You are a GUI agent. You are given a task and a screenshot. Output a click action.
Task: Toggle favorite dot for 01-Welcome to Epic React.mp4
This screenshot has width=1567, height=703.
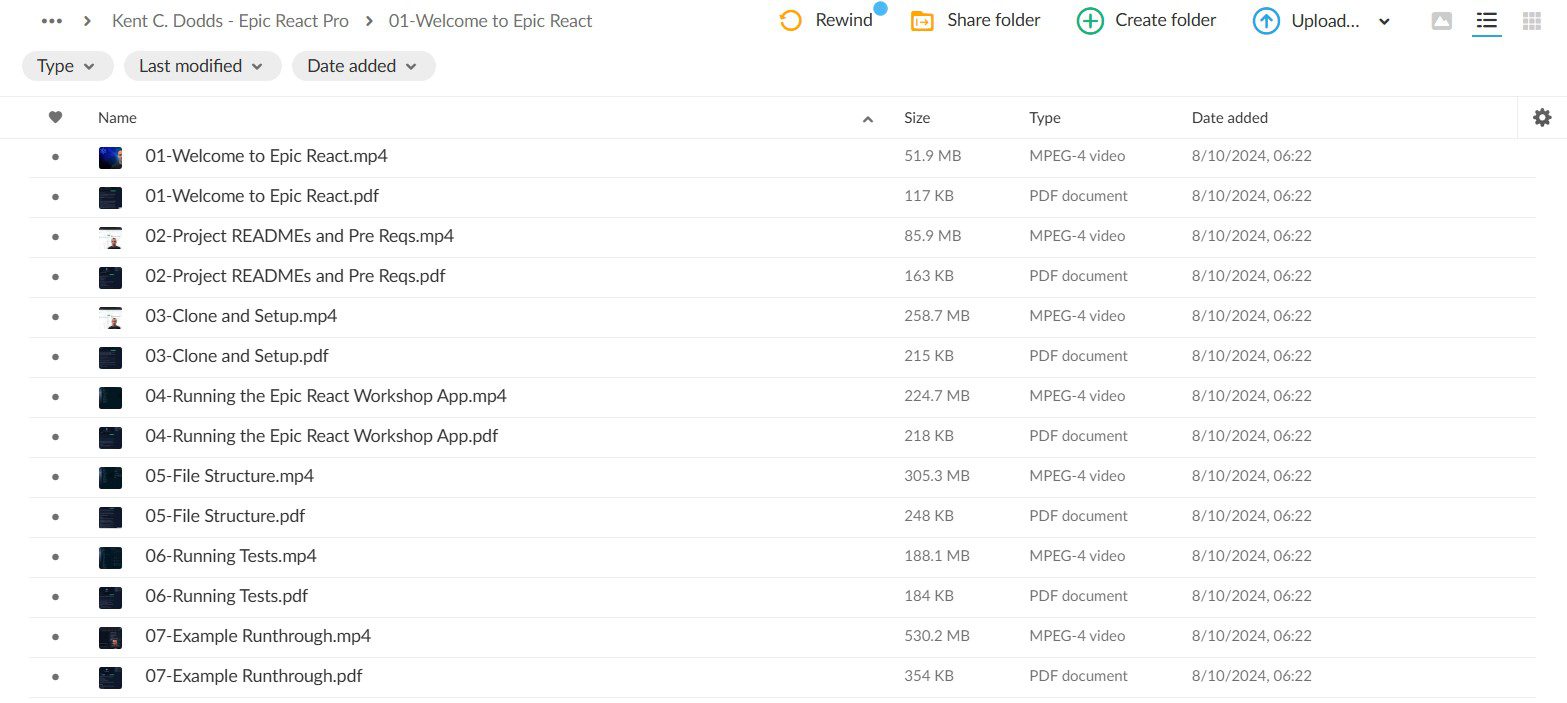point(55,157)
